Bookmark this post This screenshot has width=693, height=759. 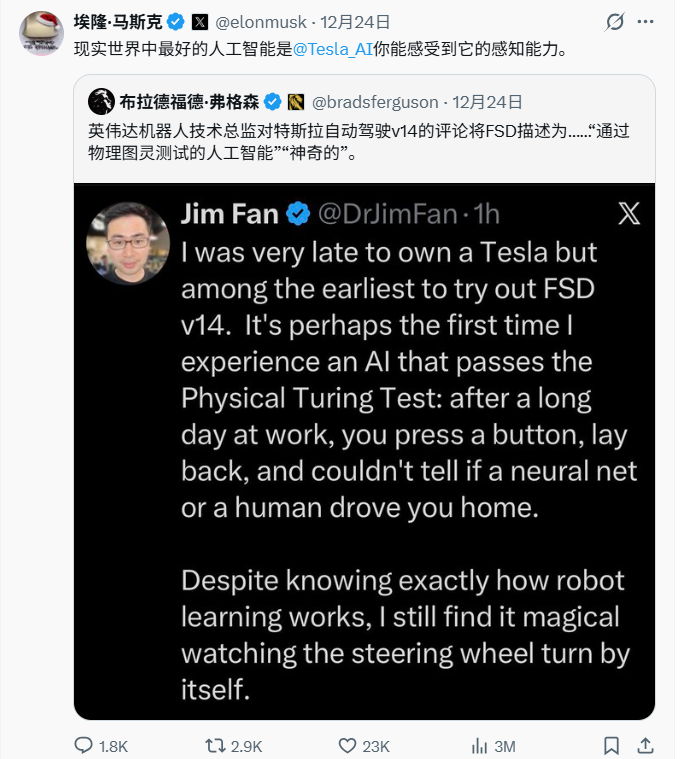pos(609,745)
